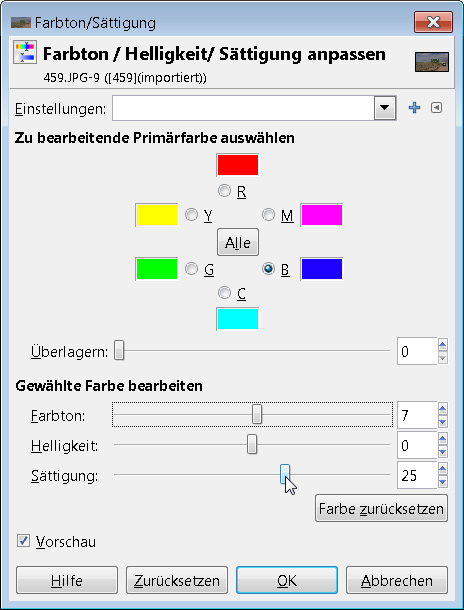Click the title bar window icon
The width and height of the screenshot is (464, 610).
point(20,23)
